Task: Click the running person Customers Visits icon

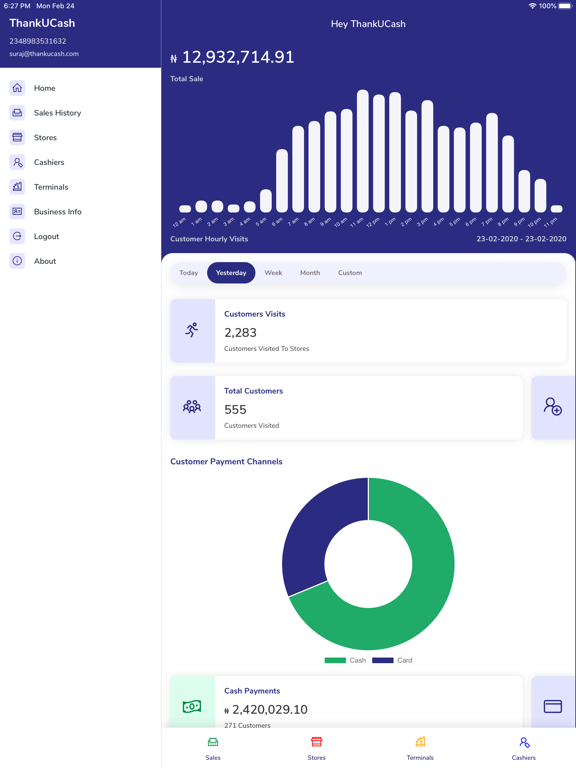Action: click(x=192, y=330)
